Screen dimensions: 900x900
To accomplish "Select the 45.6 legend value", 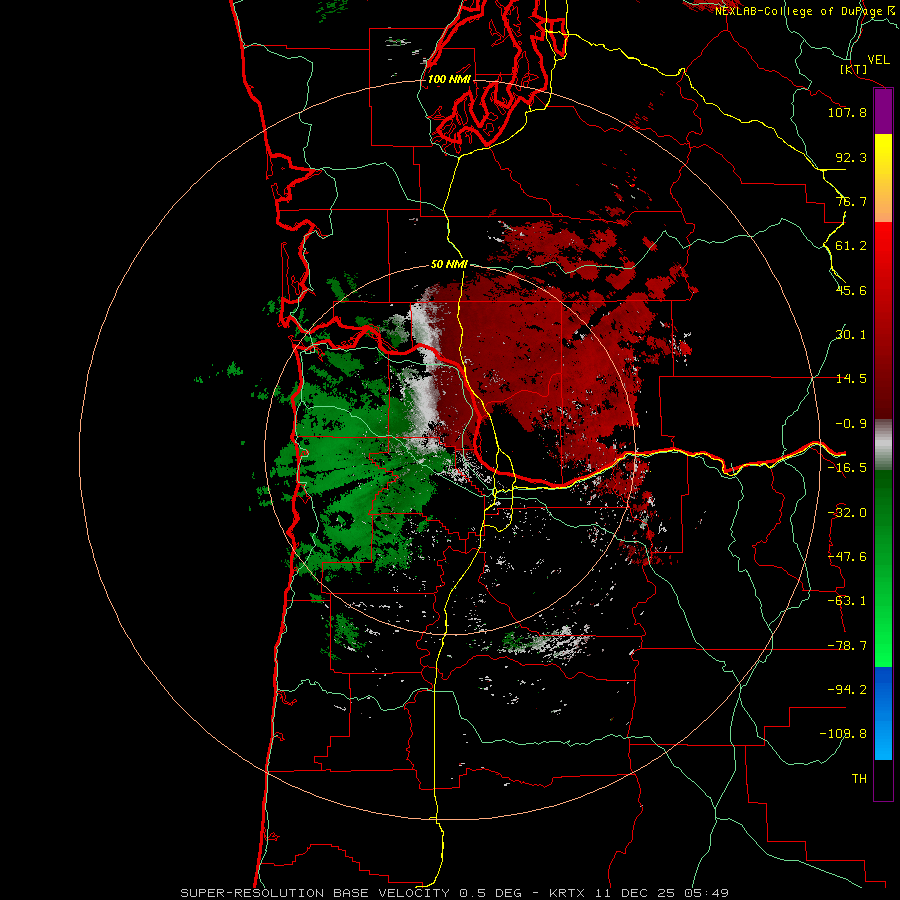I will (851, 290).
